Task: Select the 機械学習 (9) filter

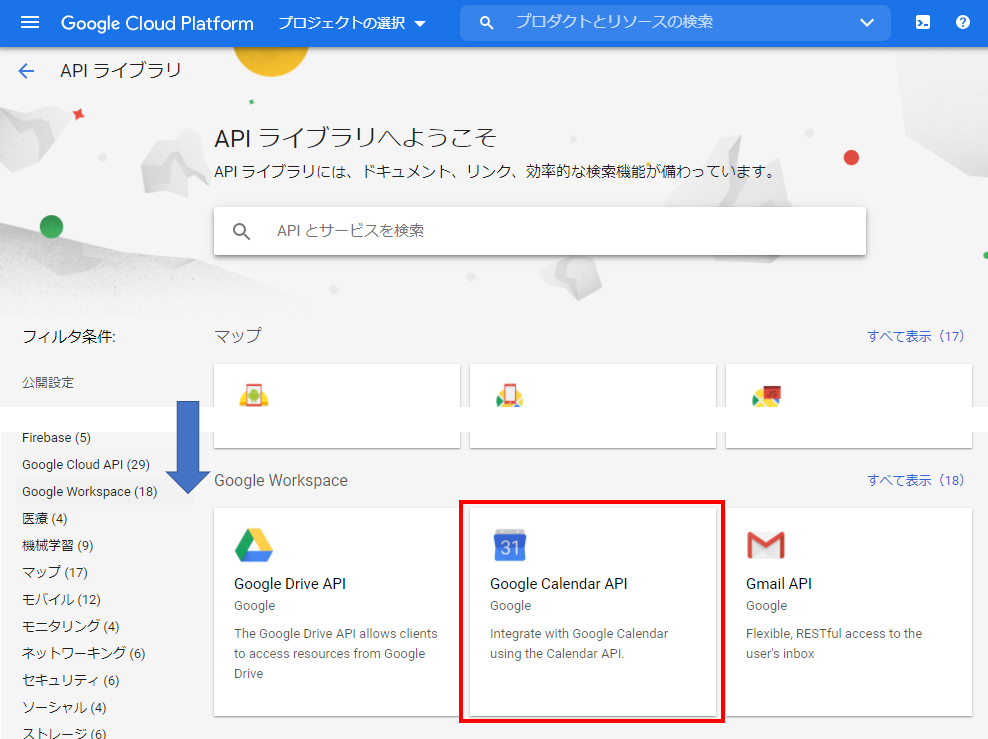Action: click(57, 545)
